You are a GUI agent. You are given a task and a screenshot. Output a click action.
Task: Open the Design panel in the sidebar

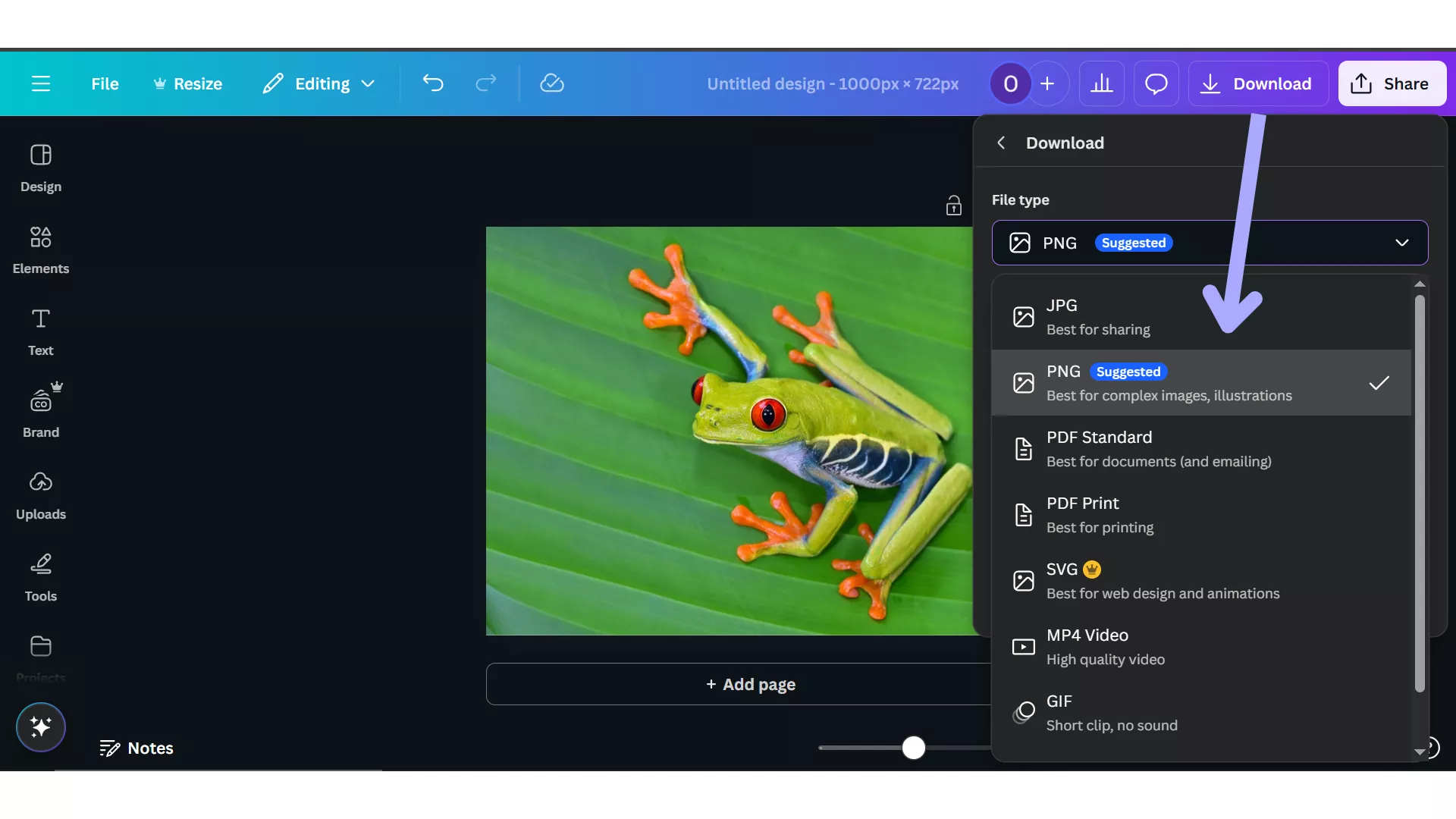(40, 167)
